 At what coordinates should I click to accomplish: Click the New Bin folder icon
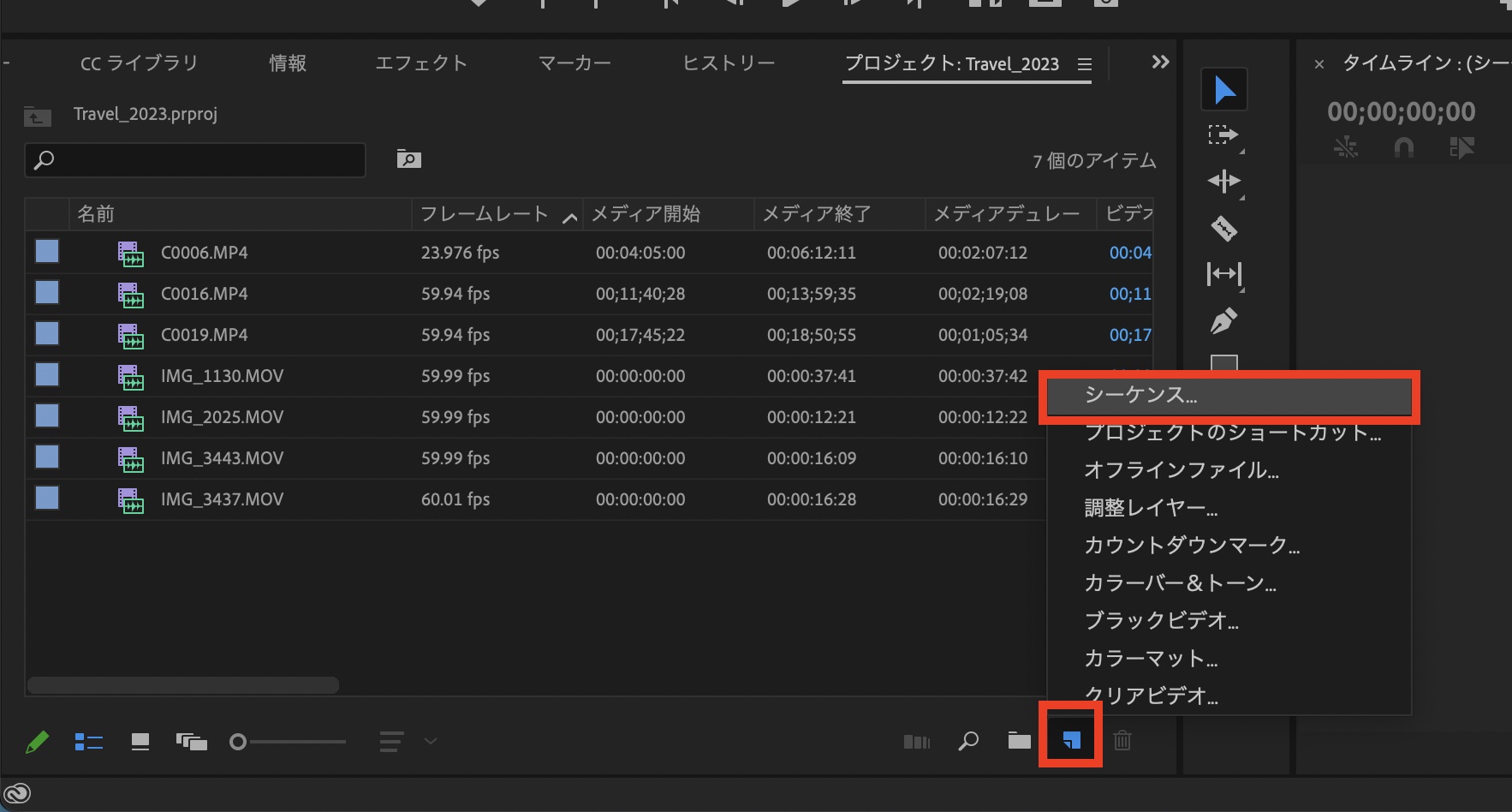click(x=1019, y=740)
